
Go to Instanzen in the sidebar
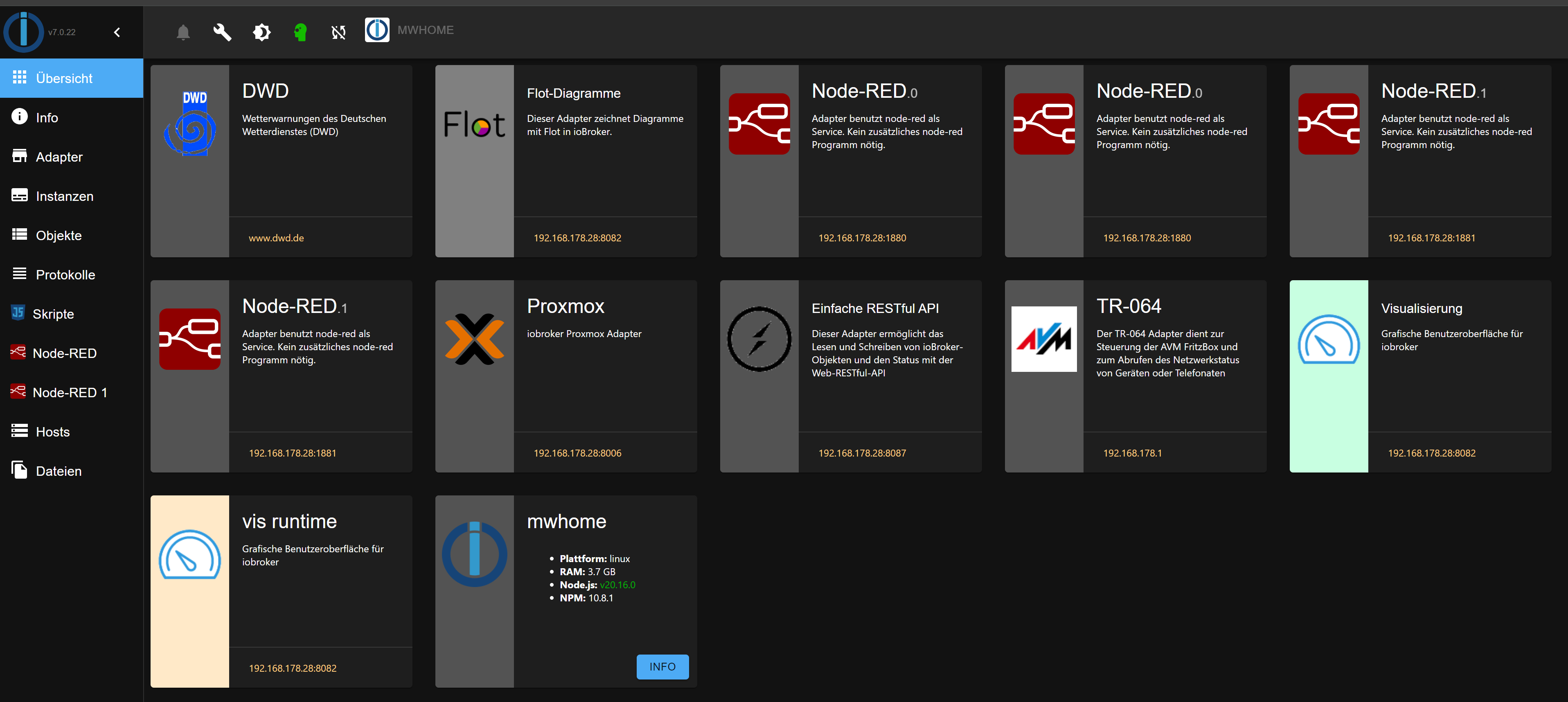64,196
